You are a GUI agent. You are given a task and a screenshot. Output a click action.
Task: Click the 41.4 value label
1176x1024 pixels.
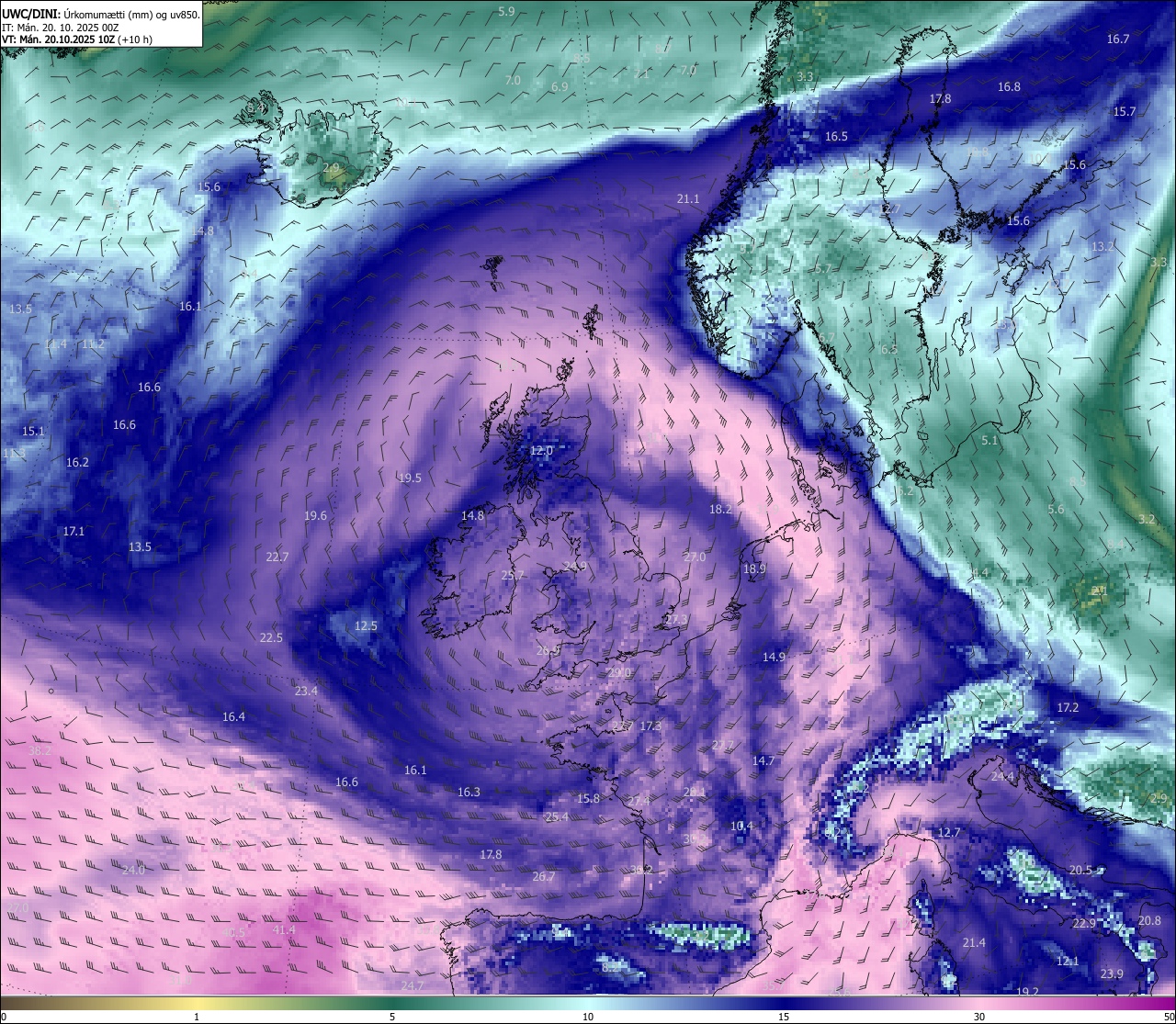tap(284, 929)
